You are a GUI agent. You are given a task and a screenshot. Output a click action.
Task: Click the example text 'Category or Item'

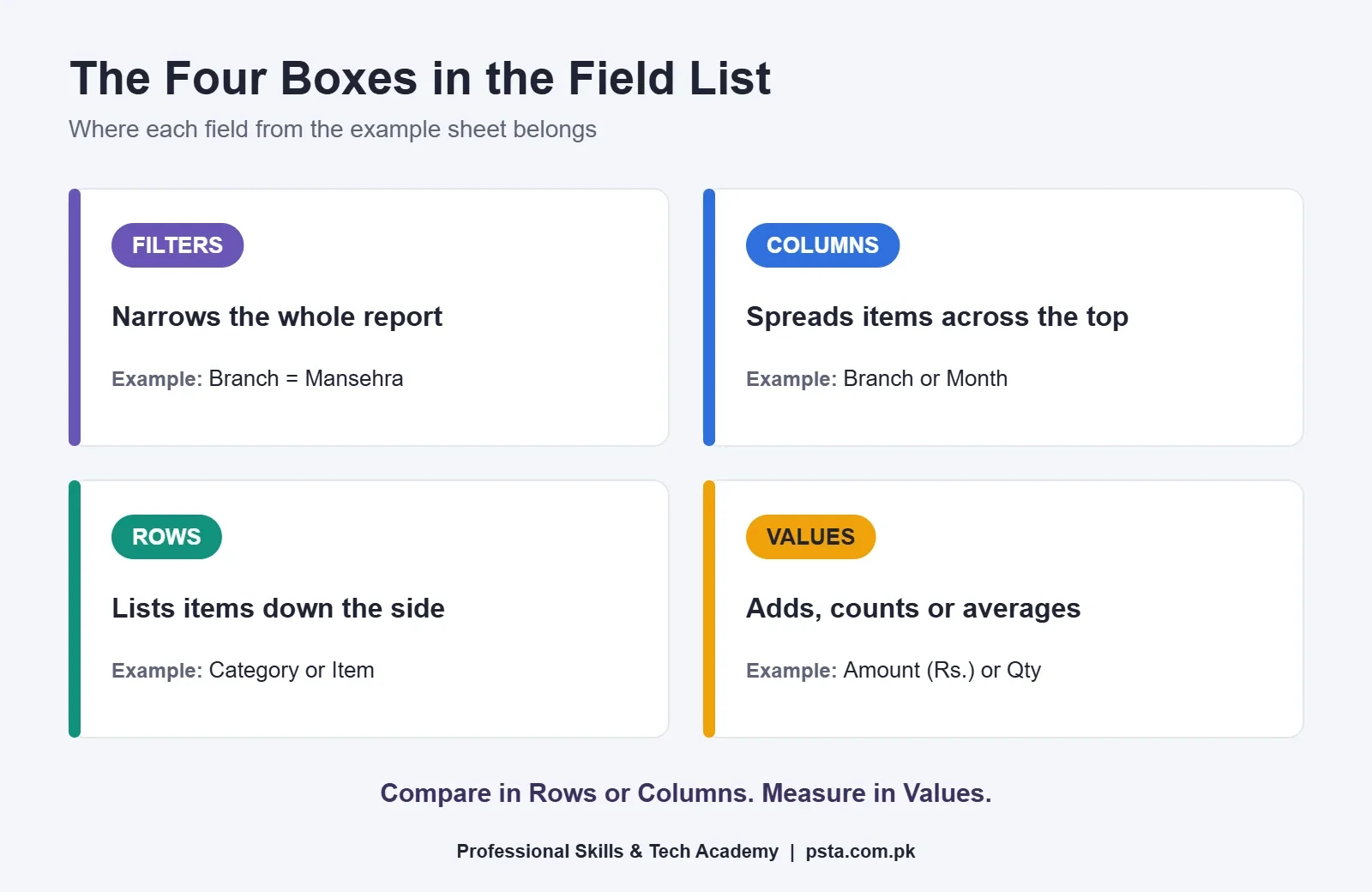tap(292, 670)
